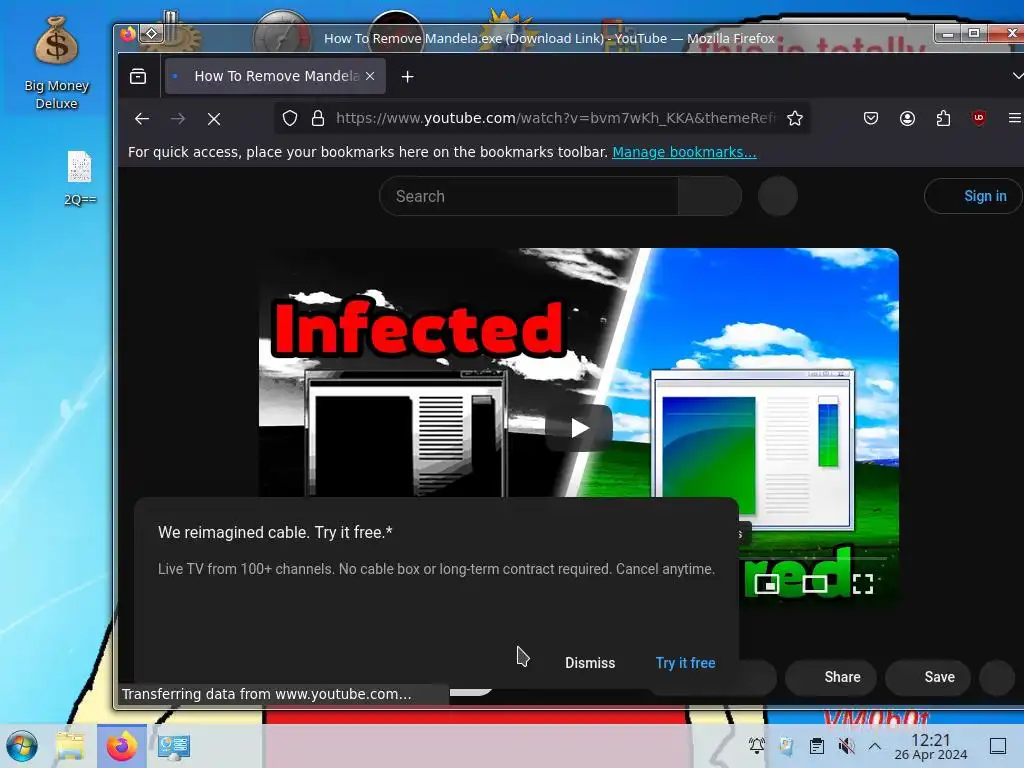The height and width of the screenshot is (768, 1024).
Task: Open the clock showing 12:21
Action: [x=931, y=746]
